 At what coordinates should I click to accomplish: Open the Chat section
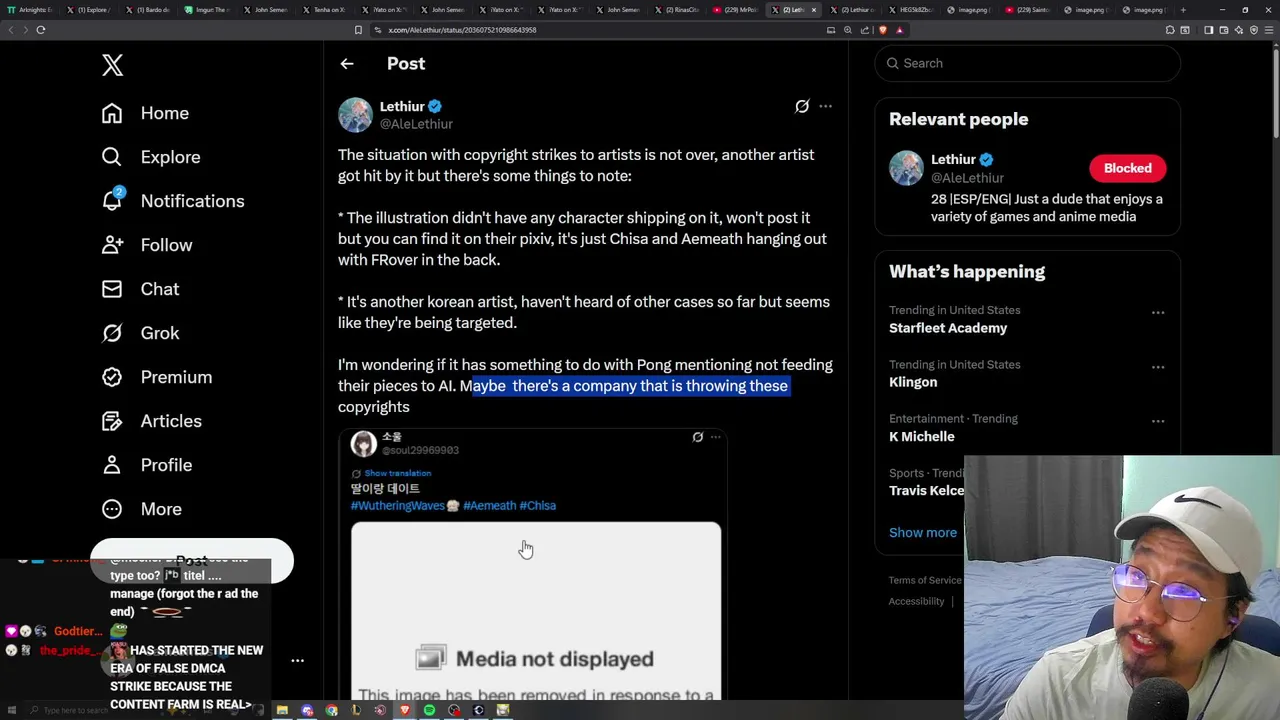point(140,289)
